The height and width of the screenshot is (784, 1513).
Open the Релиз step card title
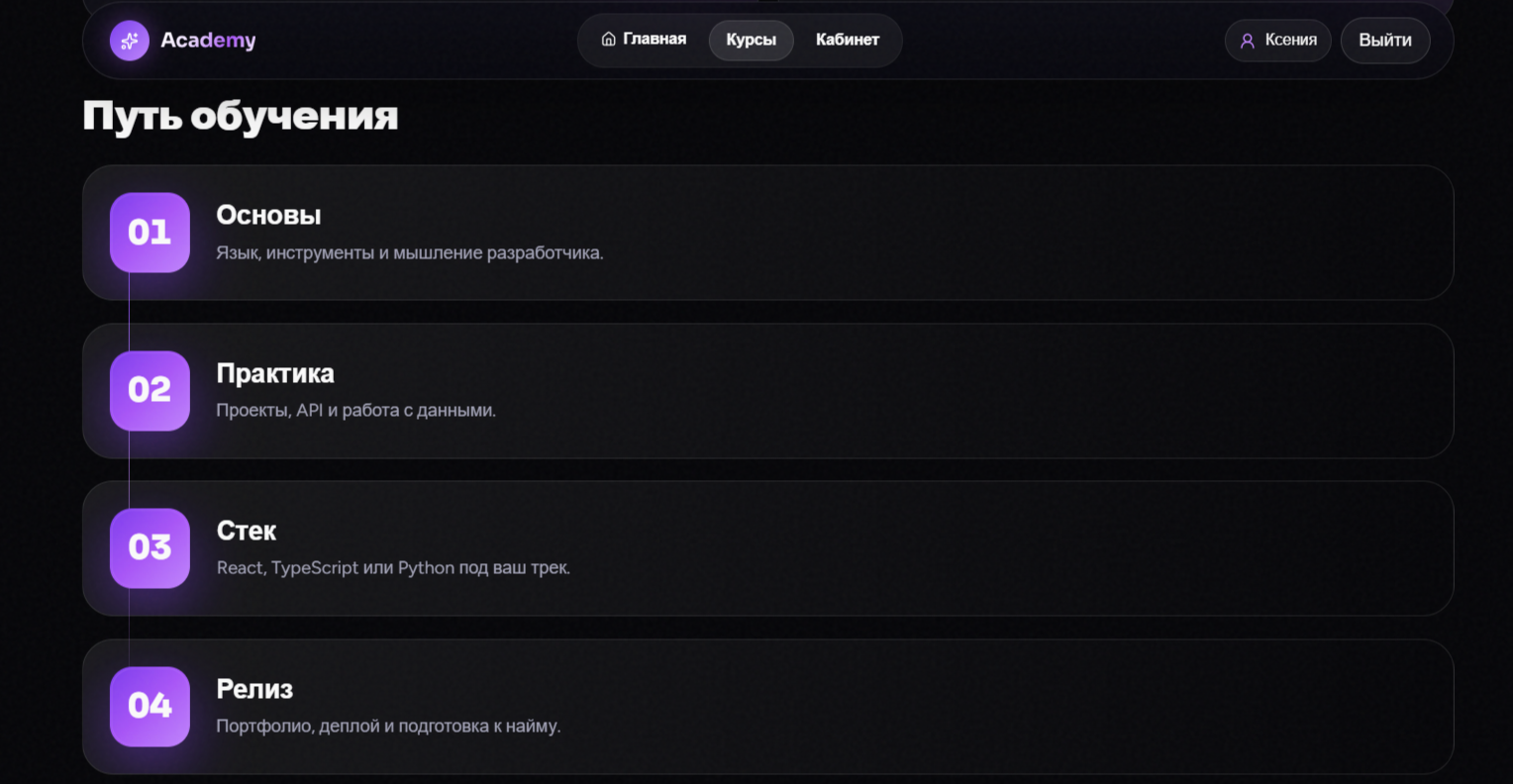click(254, 689)
